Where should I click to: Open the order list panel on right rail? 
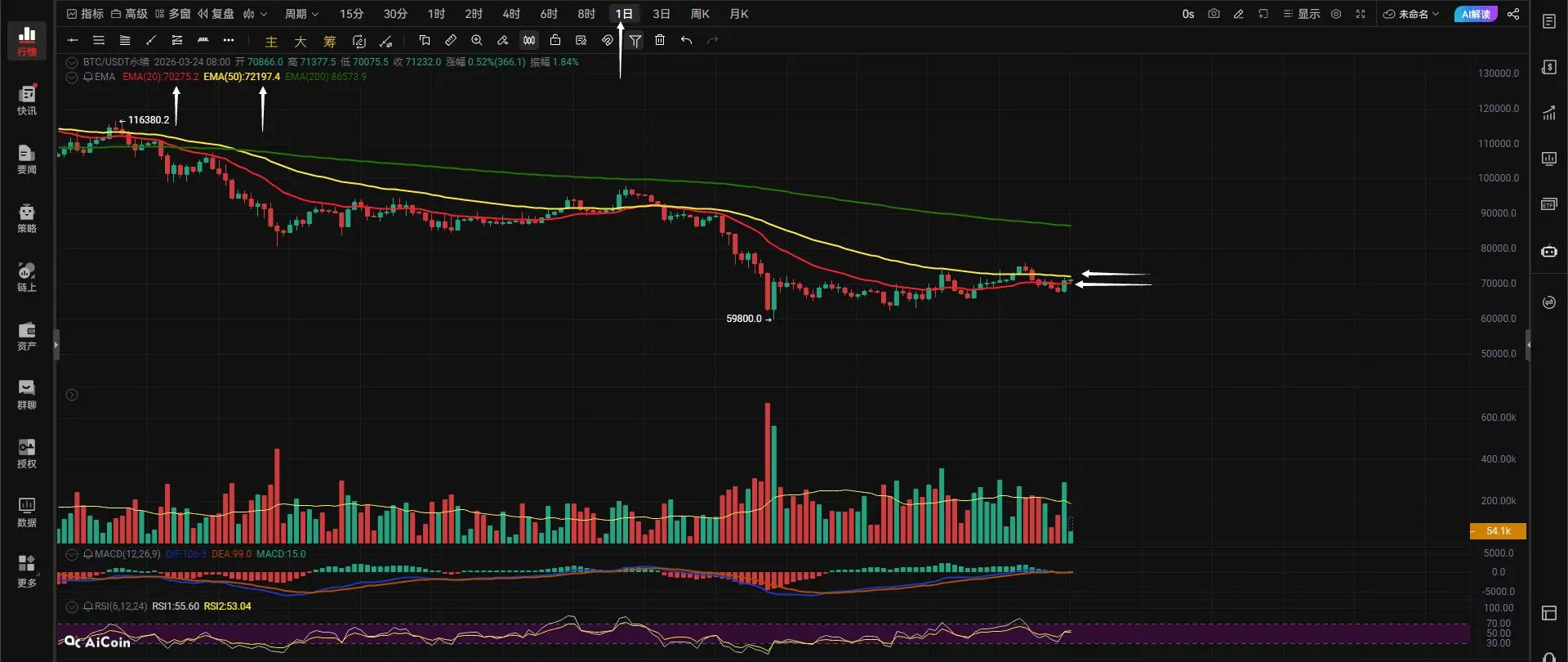click(x=1549, y=22)
